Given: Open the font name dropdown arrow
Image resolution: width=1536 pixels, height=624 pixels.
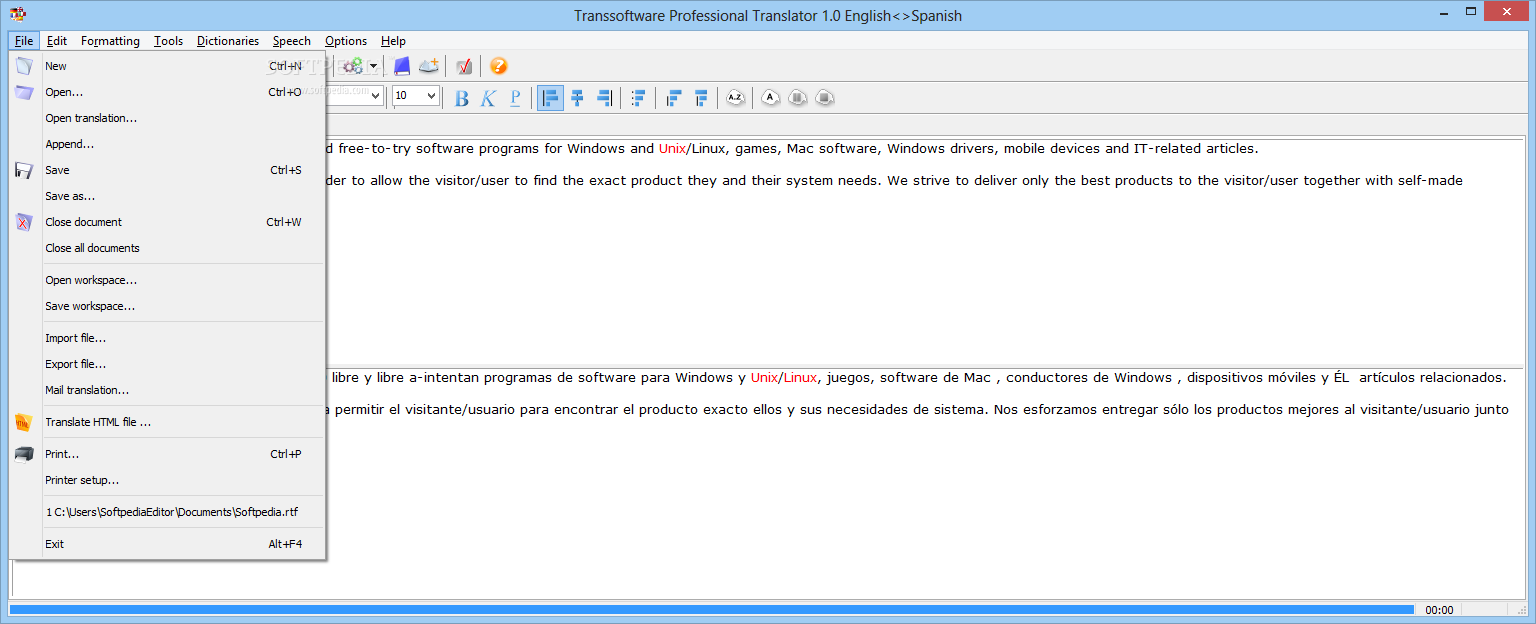Looking at the screenshot, I should pos(376,96).
